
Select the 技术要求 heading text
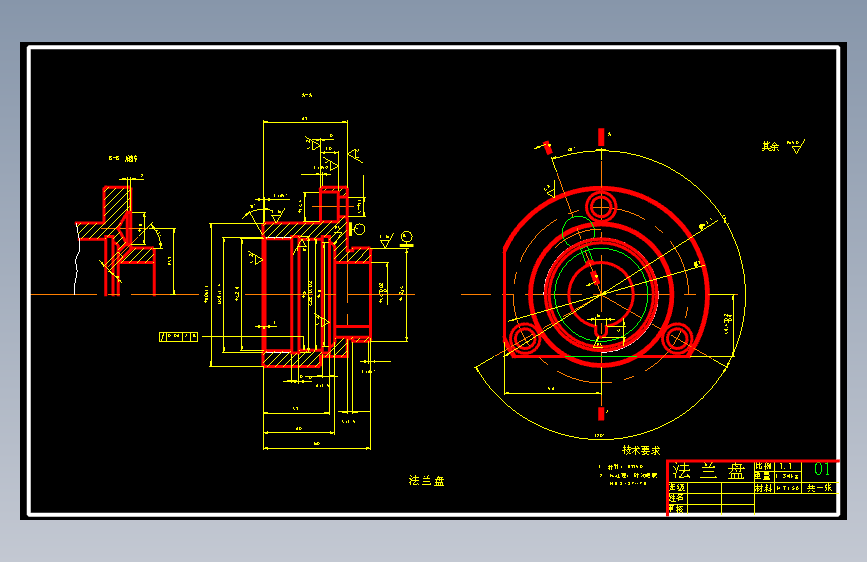[641, 450]
